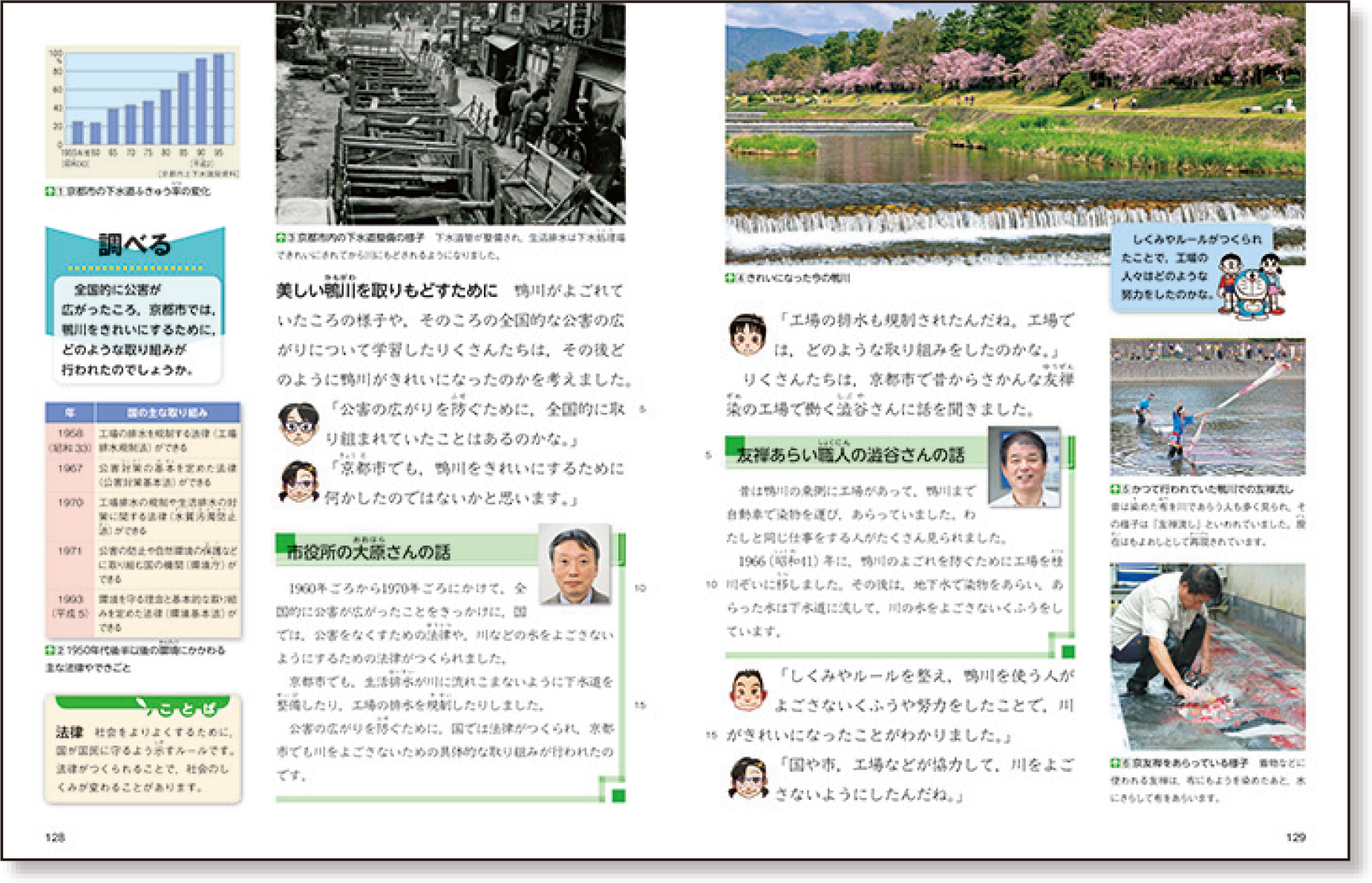Open the photo of people washing cloth in river
Viewport: 1372px width, 883px height.
(1207, 407)
